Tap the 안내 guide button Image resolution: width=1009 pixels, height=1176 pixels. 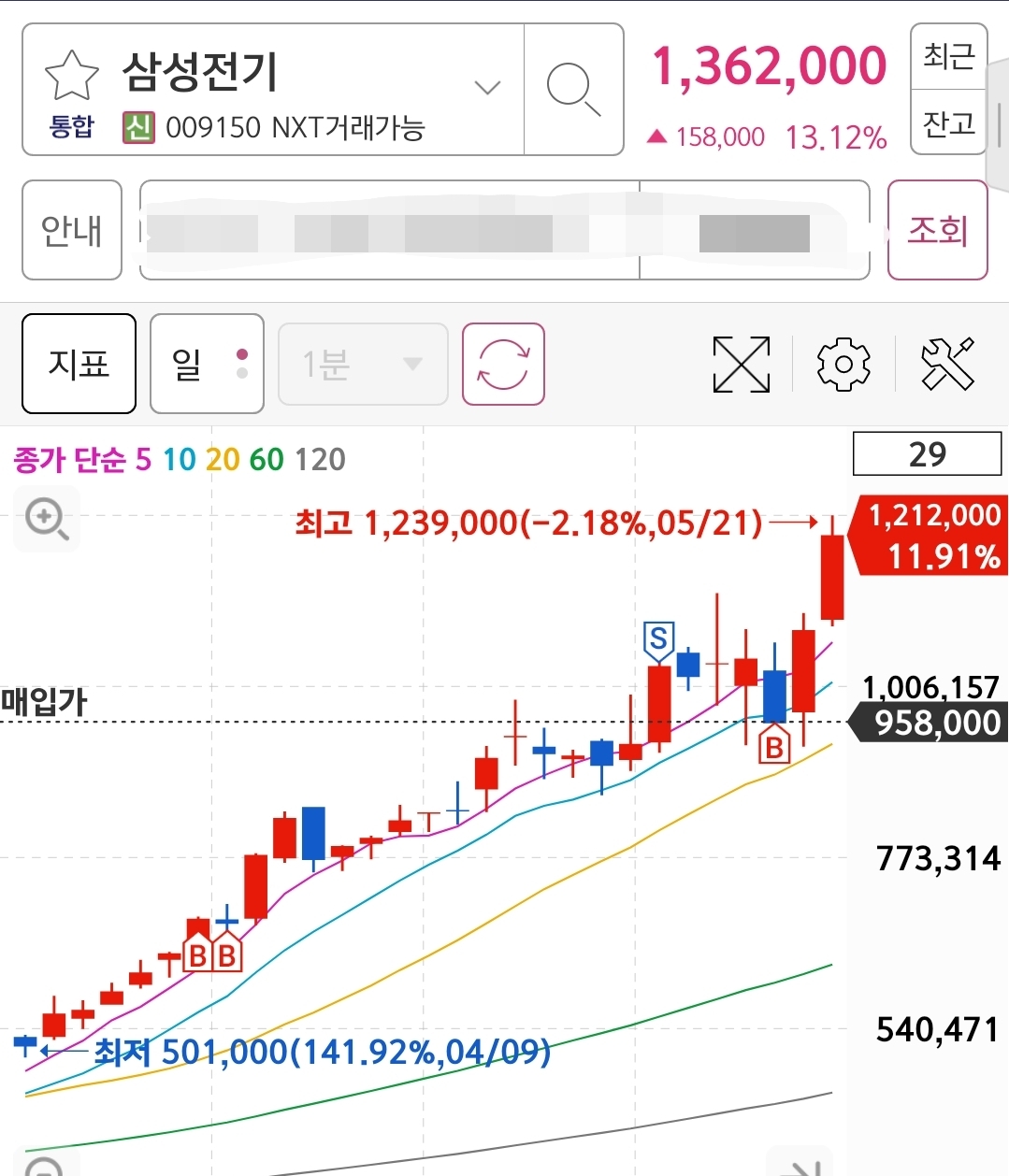[x=72, y=230]
